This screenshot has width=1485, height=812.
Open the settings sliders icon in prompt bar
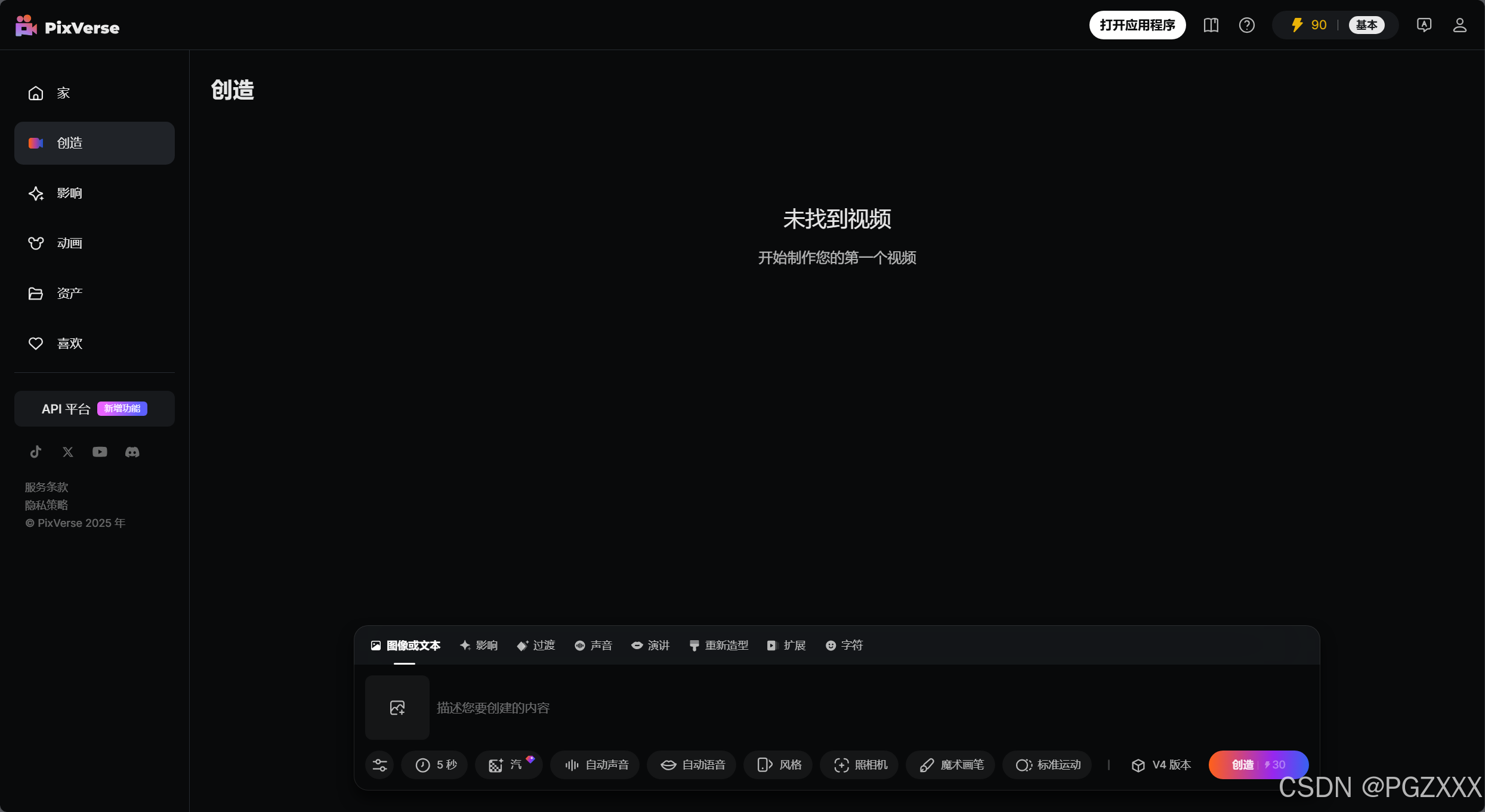click(379, 765)
